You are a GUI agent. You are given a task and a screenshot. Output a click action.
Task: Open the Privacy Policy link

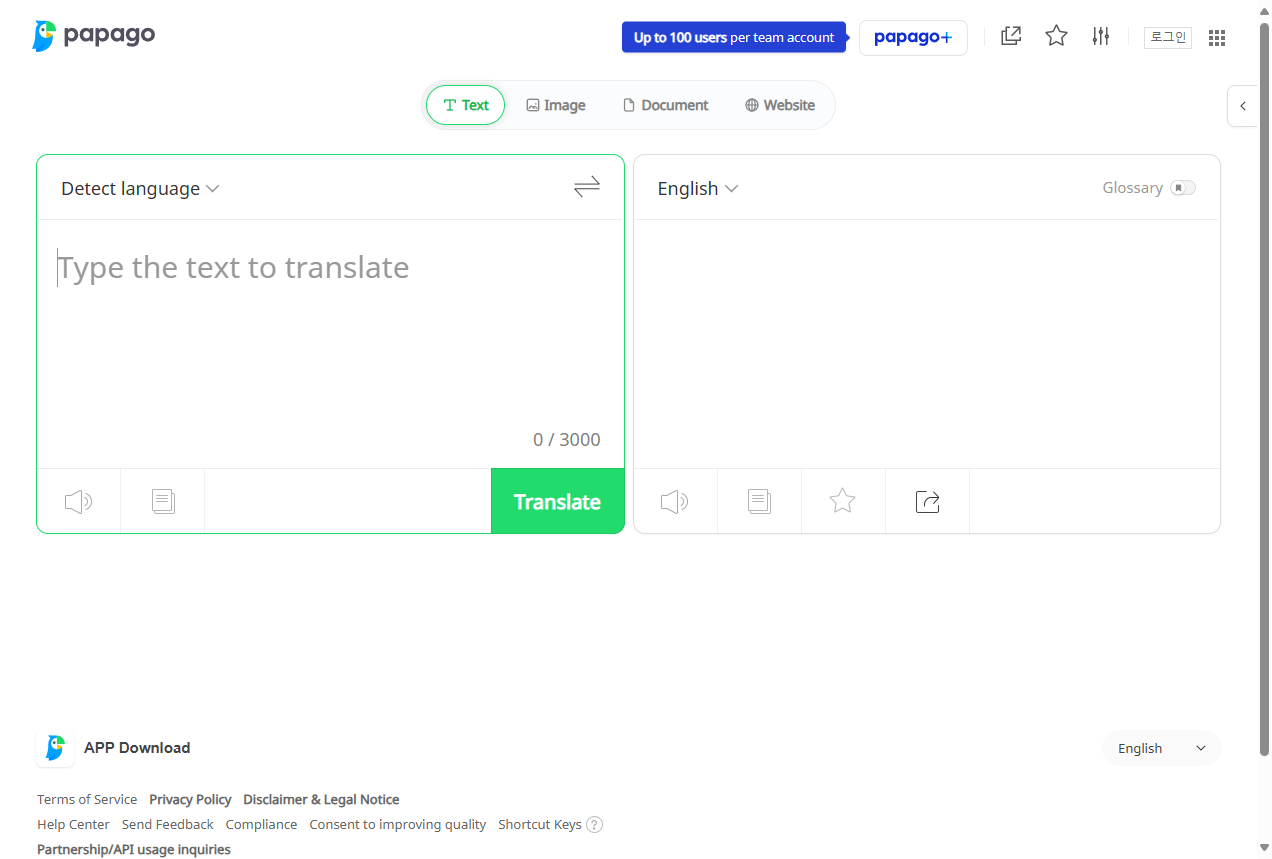pyautogui.click(x=190, y=799)
